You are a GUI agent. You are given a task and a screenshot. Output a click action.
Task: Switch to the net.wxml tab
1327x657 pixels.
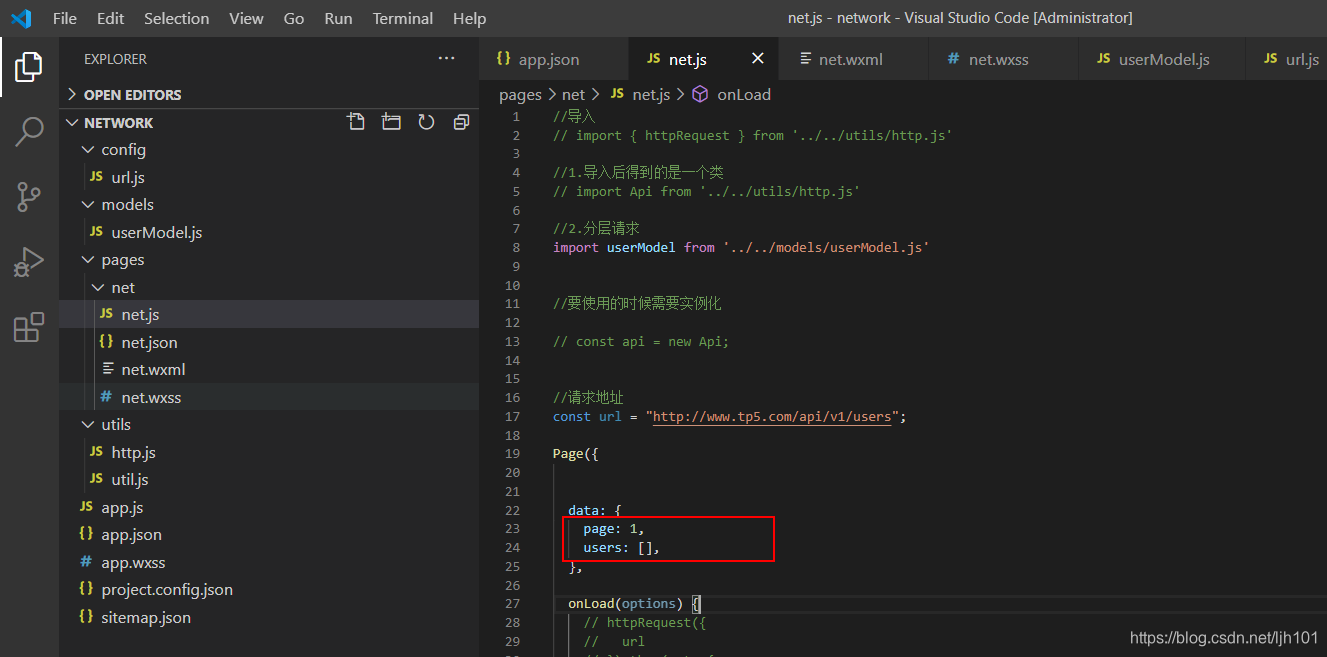tap(854, 59)
